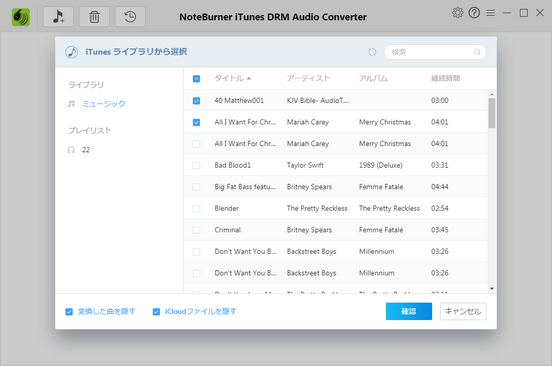This screenshot has width=552, height=366.
Task: Sort by タイトル column header
Action: [x=229, y=78]
